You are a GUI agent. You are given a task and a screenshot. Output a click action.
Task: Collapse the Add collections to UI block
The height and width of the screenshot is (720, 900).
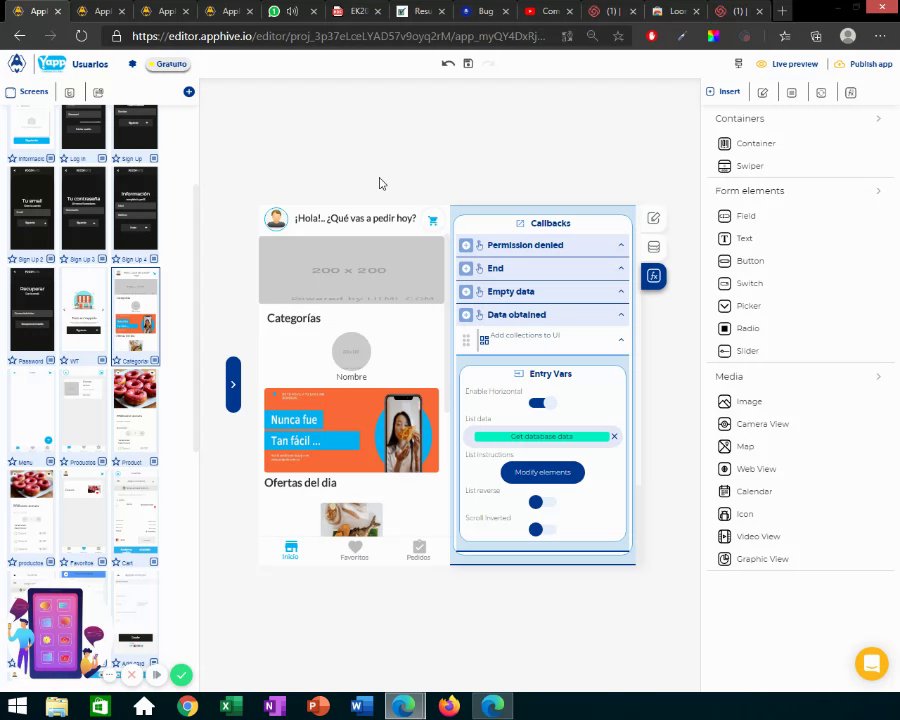coord(621,340)
